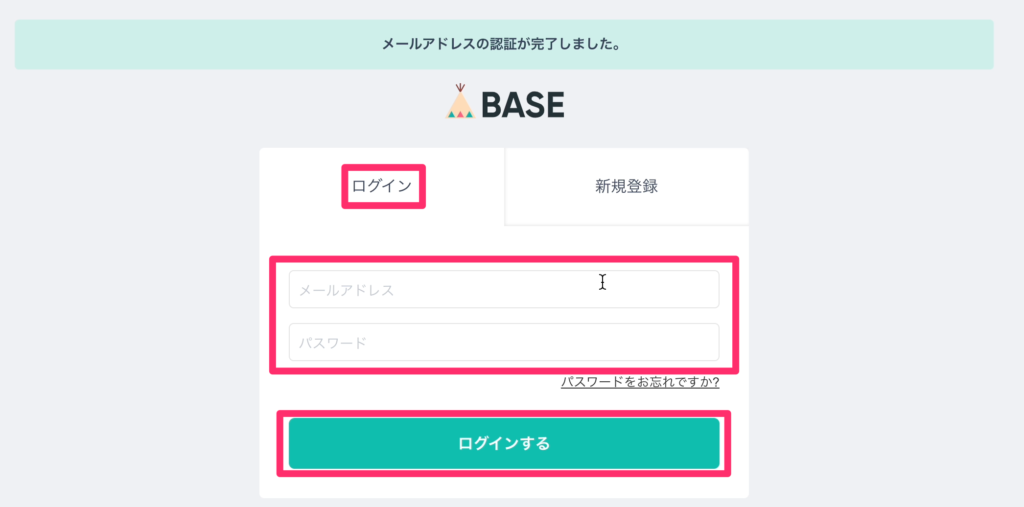Click the tent icon beside BASE
1024x507 pixels.
[460, 102]
